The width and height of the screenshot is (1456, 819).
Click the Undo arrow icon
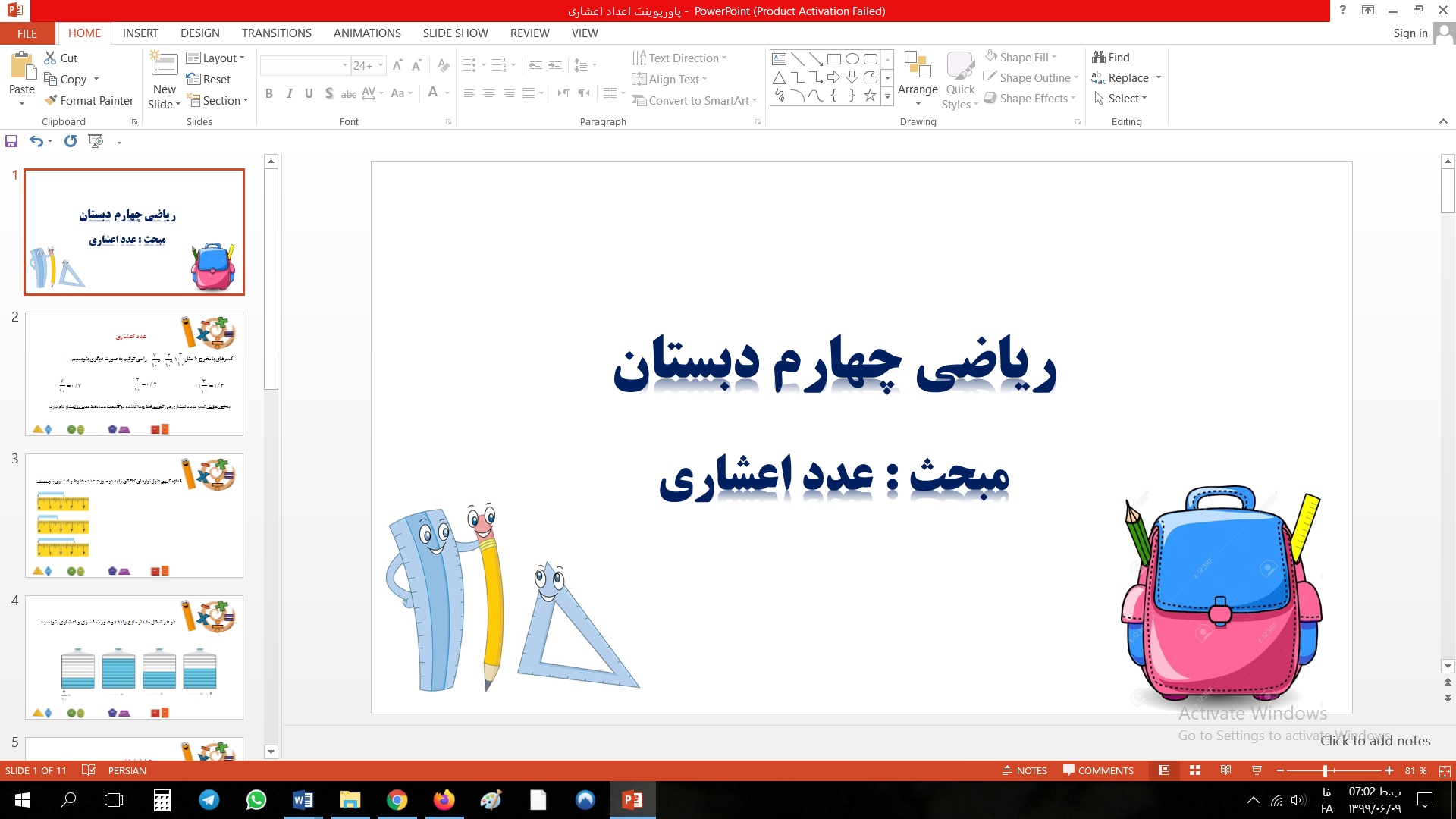pyautogui.click(x=36, y=141)
